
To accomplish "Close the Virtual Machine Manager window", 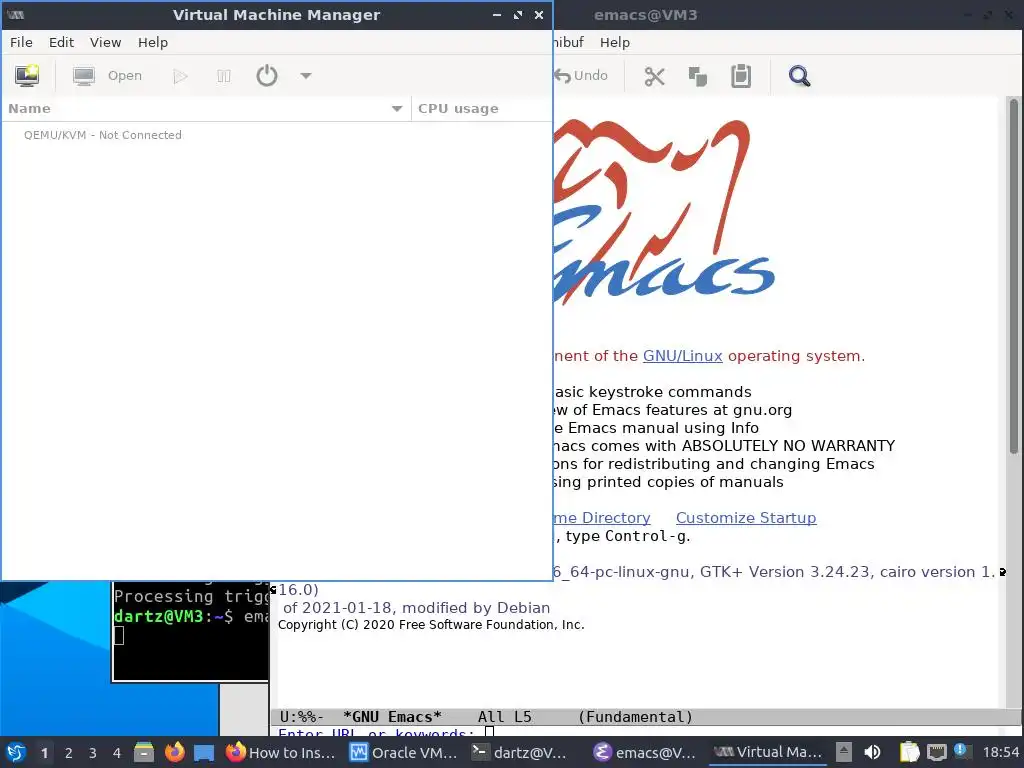I will [x=539, y=14].
